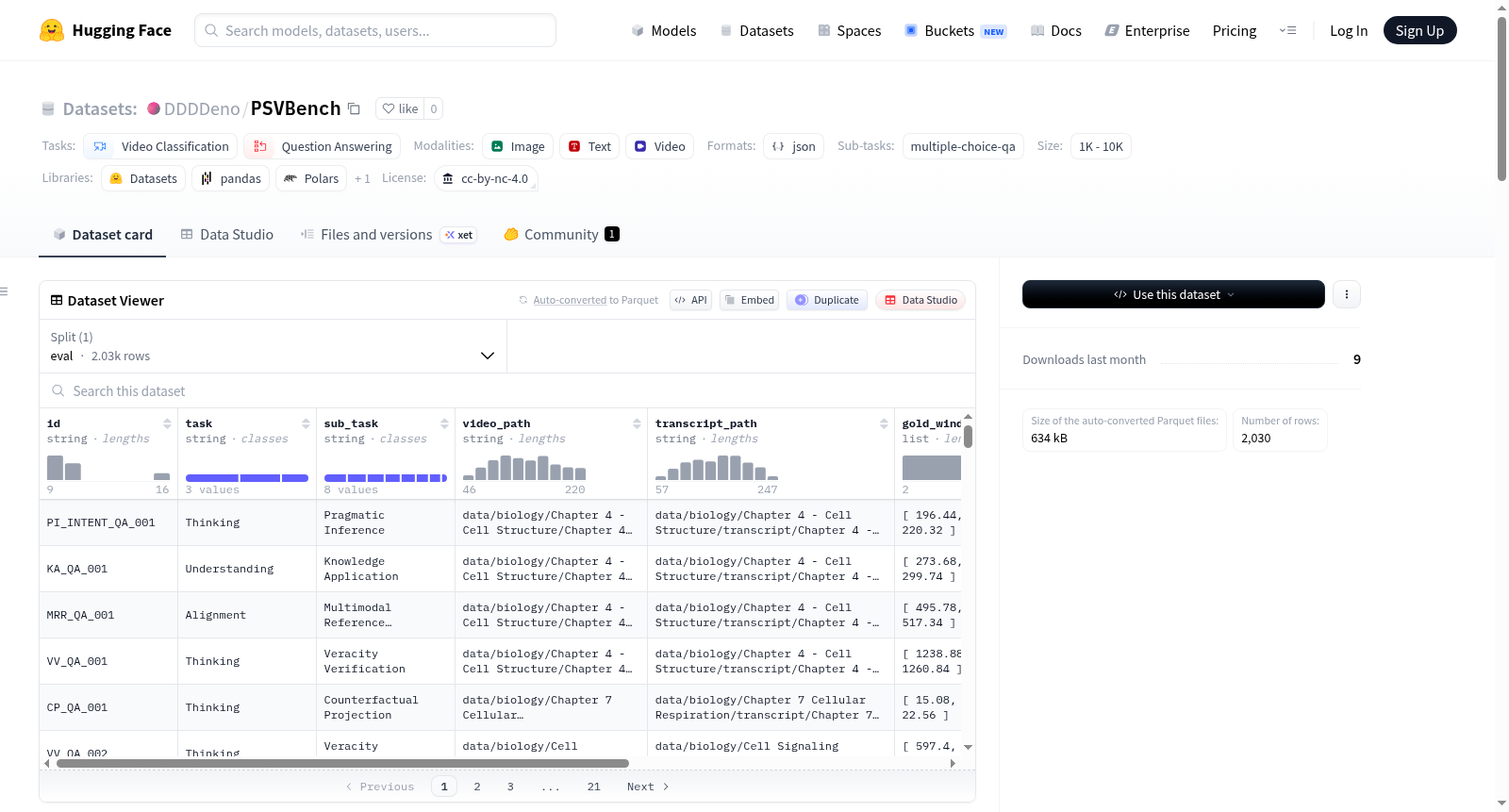Click the json format tag

[793, 146]
